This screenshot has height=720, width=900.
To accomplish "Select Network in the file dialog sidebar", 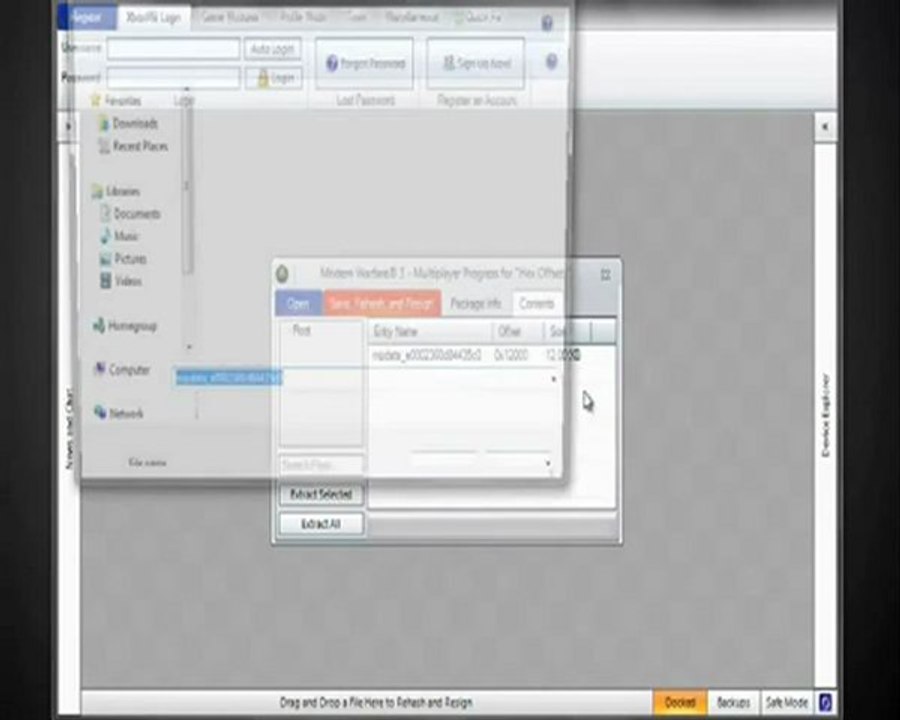I will (119, 413).
